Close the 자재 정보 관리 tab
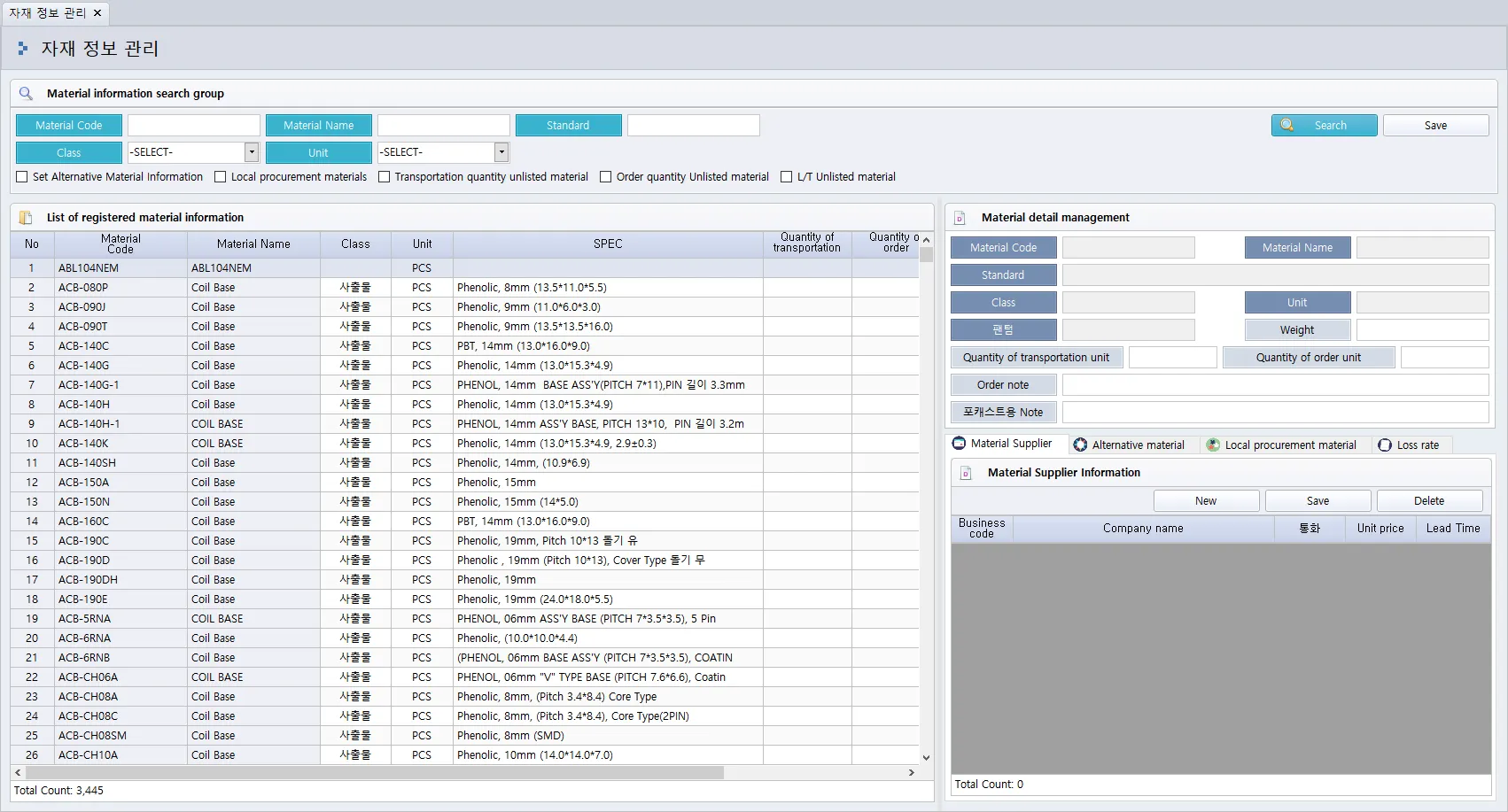This screenshot has width=1508, height=812. coord(97,13)
